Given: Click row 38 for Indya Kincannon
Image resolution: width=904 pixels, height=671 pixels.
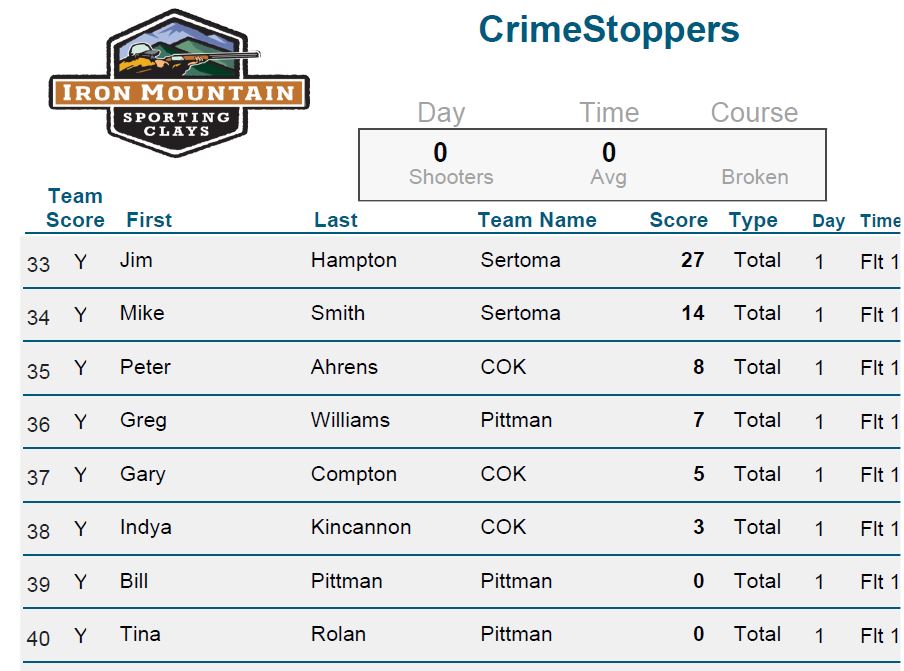Looking at the screenshot, I should pyautogui.click(x=461, y=529).
